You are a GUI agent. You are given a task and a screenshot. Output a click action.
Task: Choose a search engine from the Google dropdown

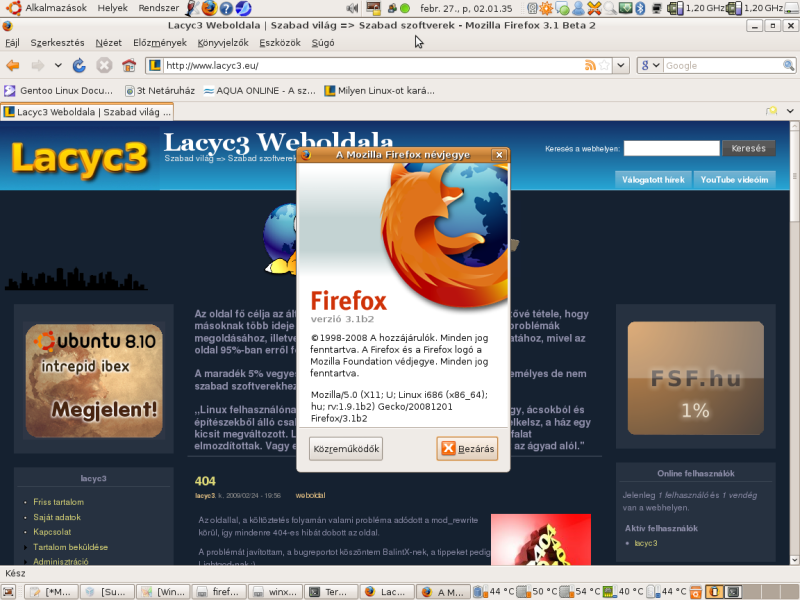(651, 65)
